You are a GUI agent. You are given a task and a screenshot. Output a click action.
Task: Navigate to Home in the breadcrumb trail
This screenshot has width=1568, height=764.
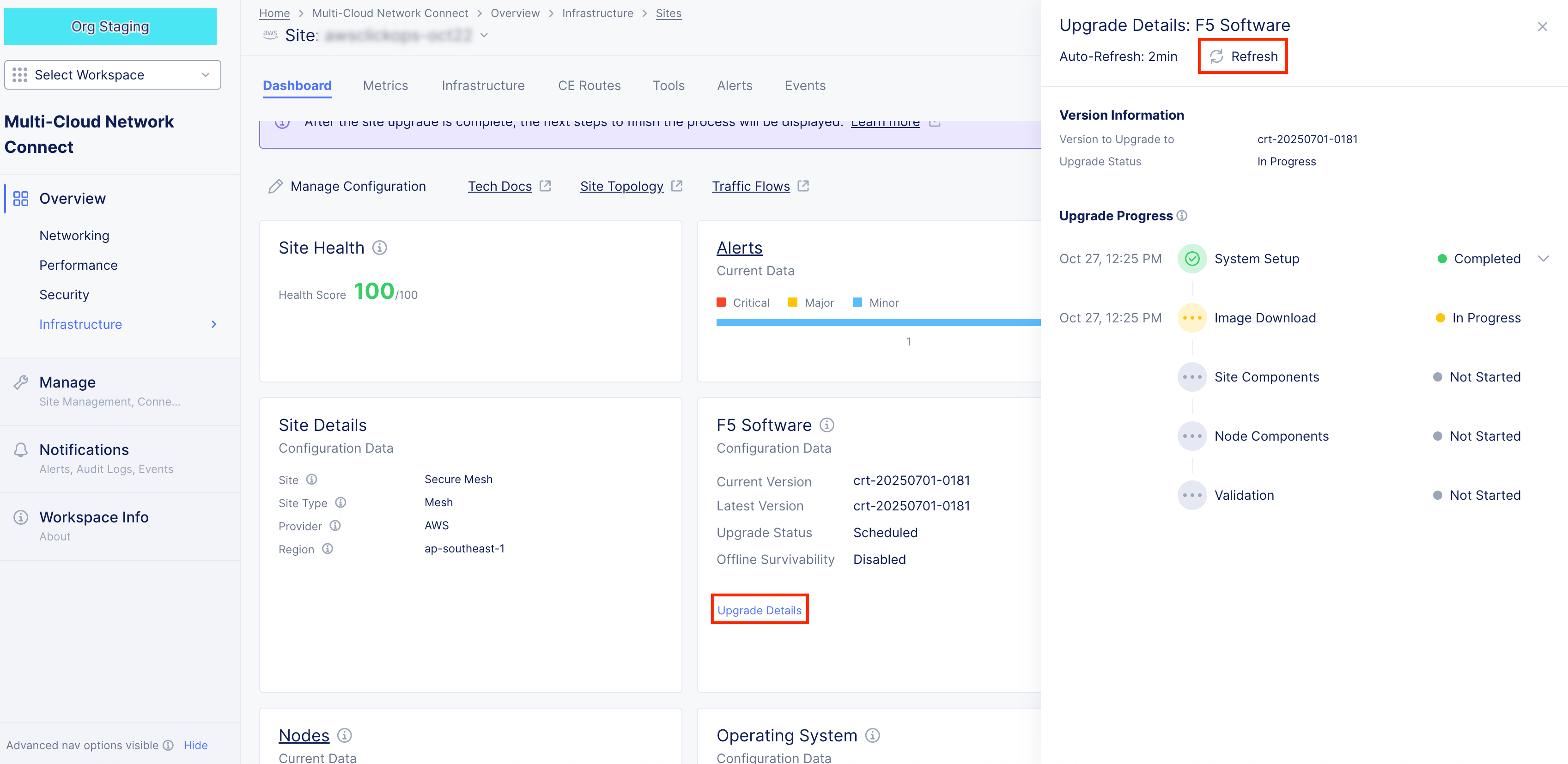(x=274, y=13)
